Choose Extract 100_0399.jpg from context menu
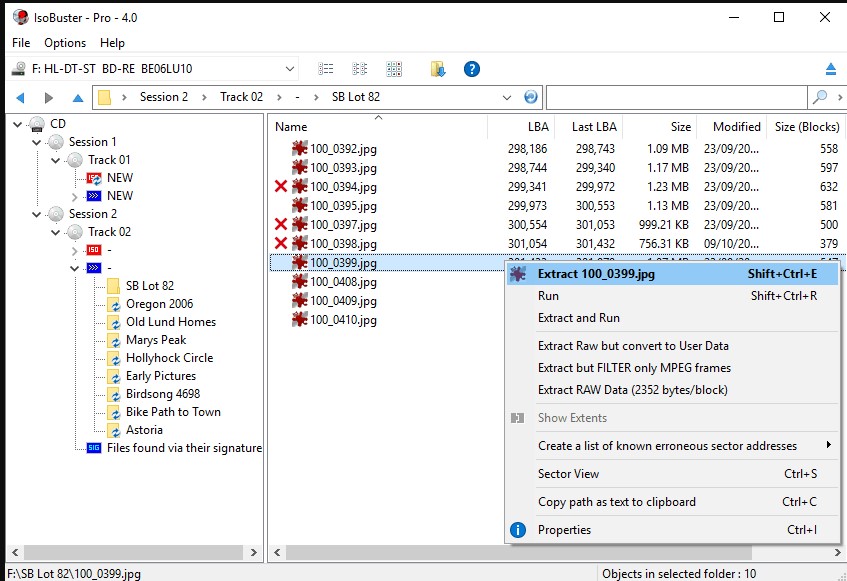847x581 pixels. tap(596, 274)
